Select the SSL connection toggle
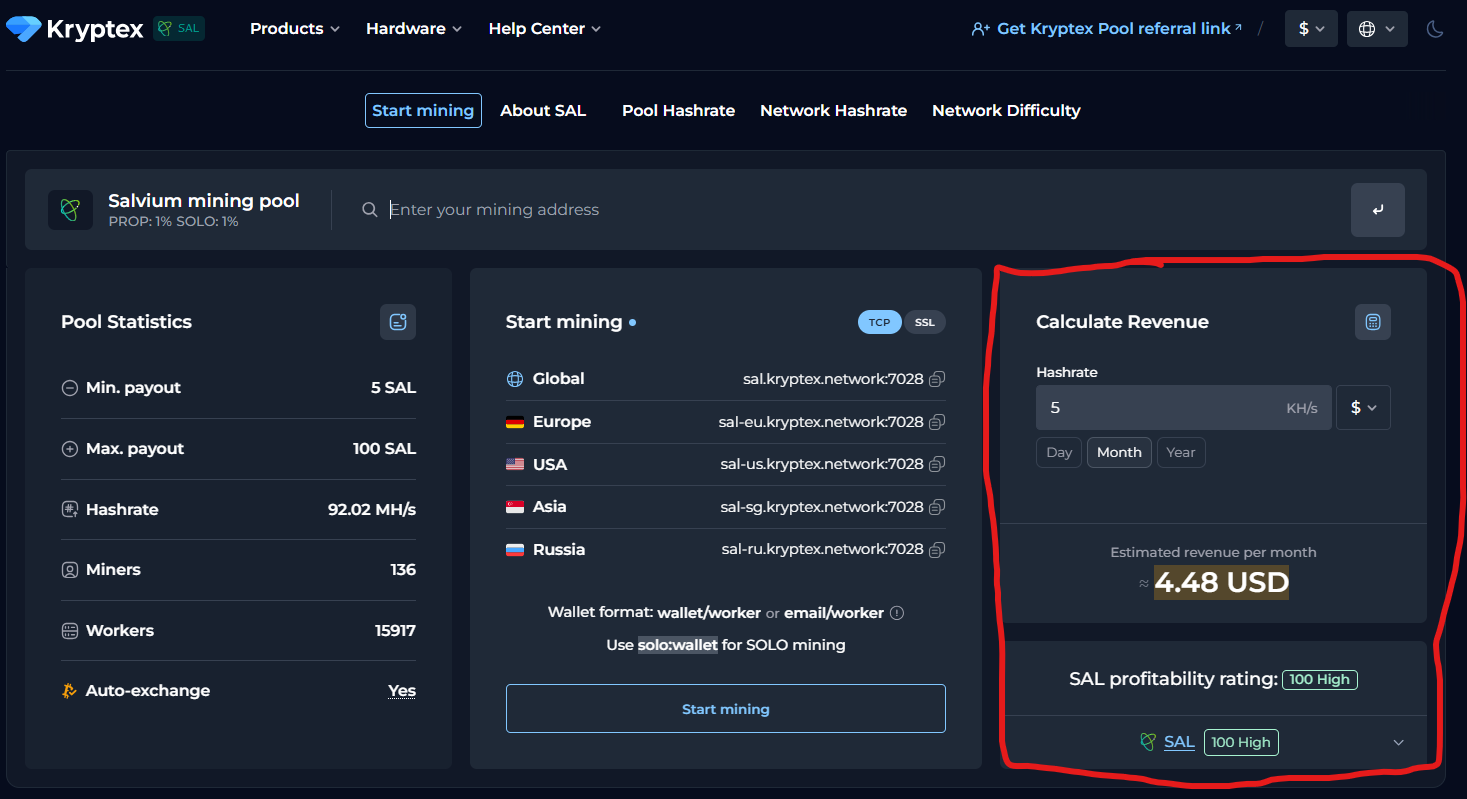Screen dimensions: 1467x799 click(x=924, y=322)
